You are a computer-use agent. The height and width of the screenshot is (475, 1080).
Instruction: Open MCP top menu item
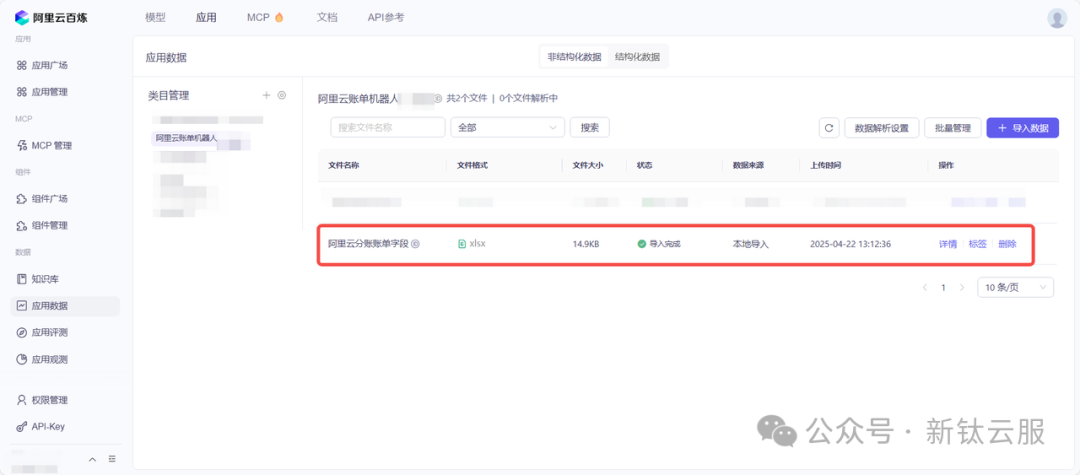tap(265, 18)
